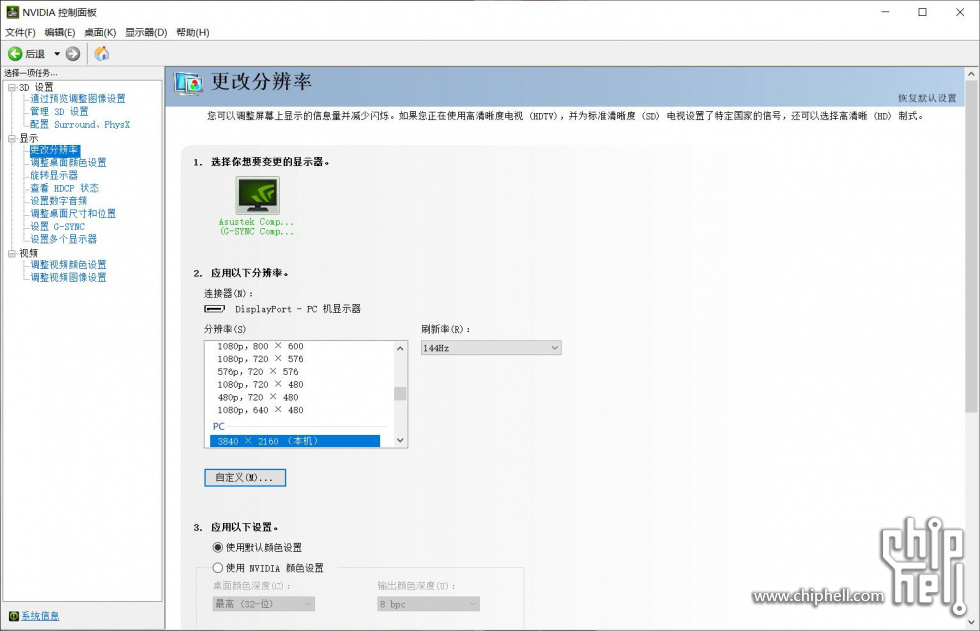980x631 pixels.
Task: Open the 144Hz refresh rate dropdown
Action: pyautogui.click(x=491, y=347)
